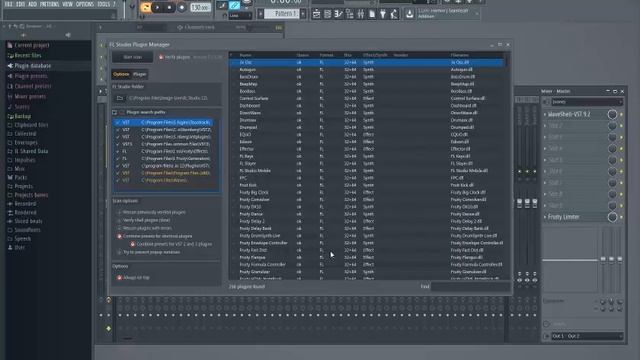
Task: Click the Start scan button
Action: click(133, 57)
